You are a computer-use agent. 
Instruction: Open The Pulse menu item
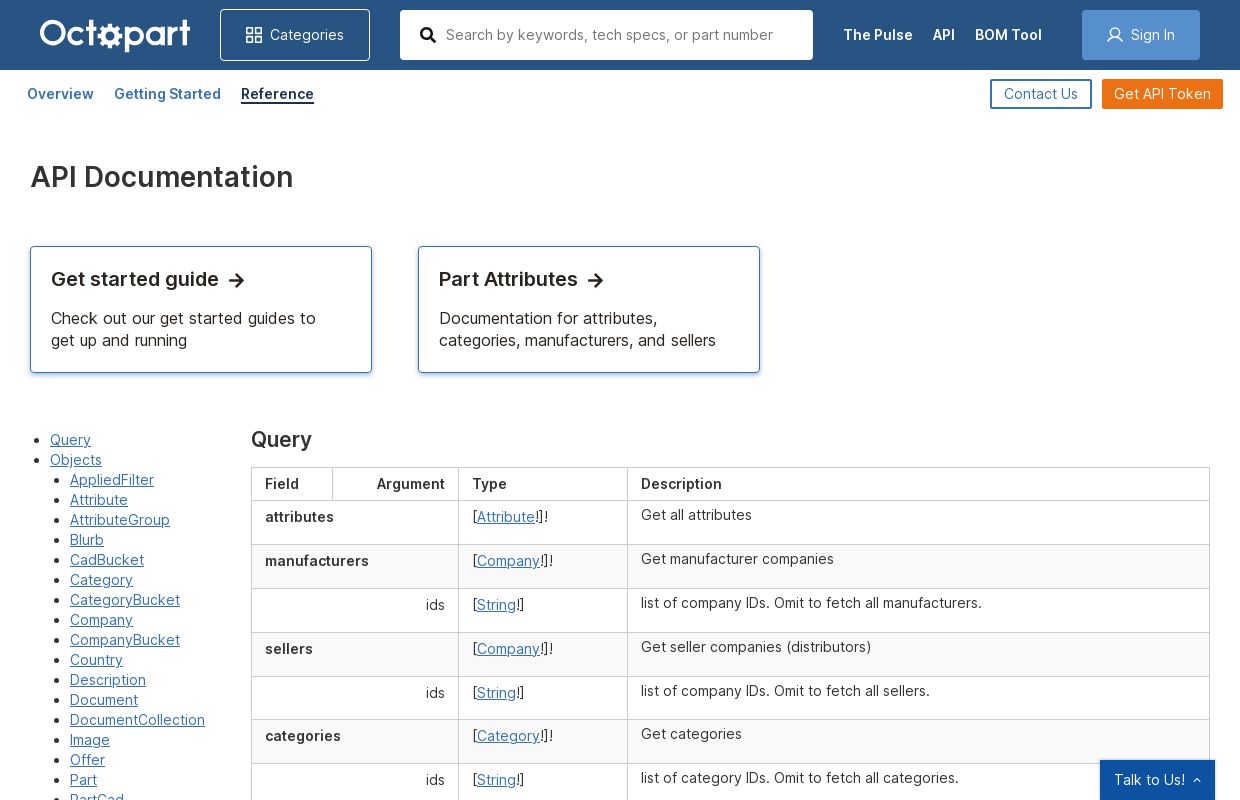(878, 35)
